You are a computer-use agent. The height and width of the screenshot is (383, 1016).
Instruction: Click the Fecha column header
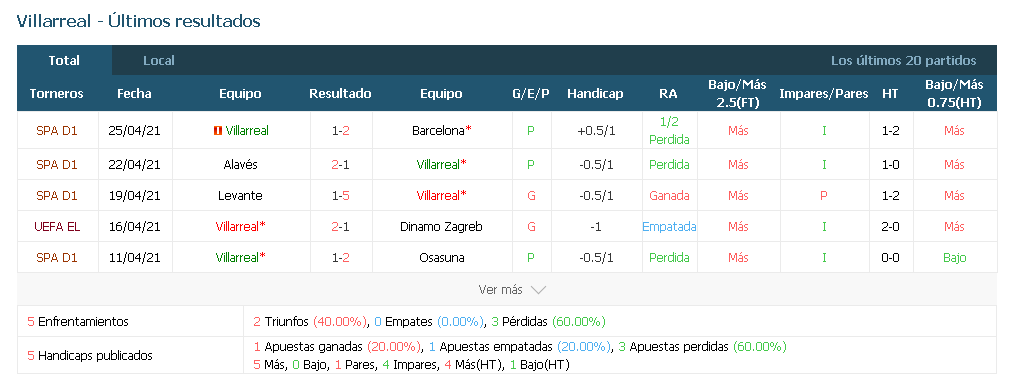(134, 93)
